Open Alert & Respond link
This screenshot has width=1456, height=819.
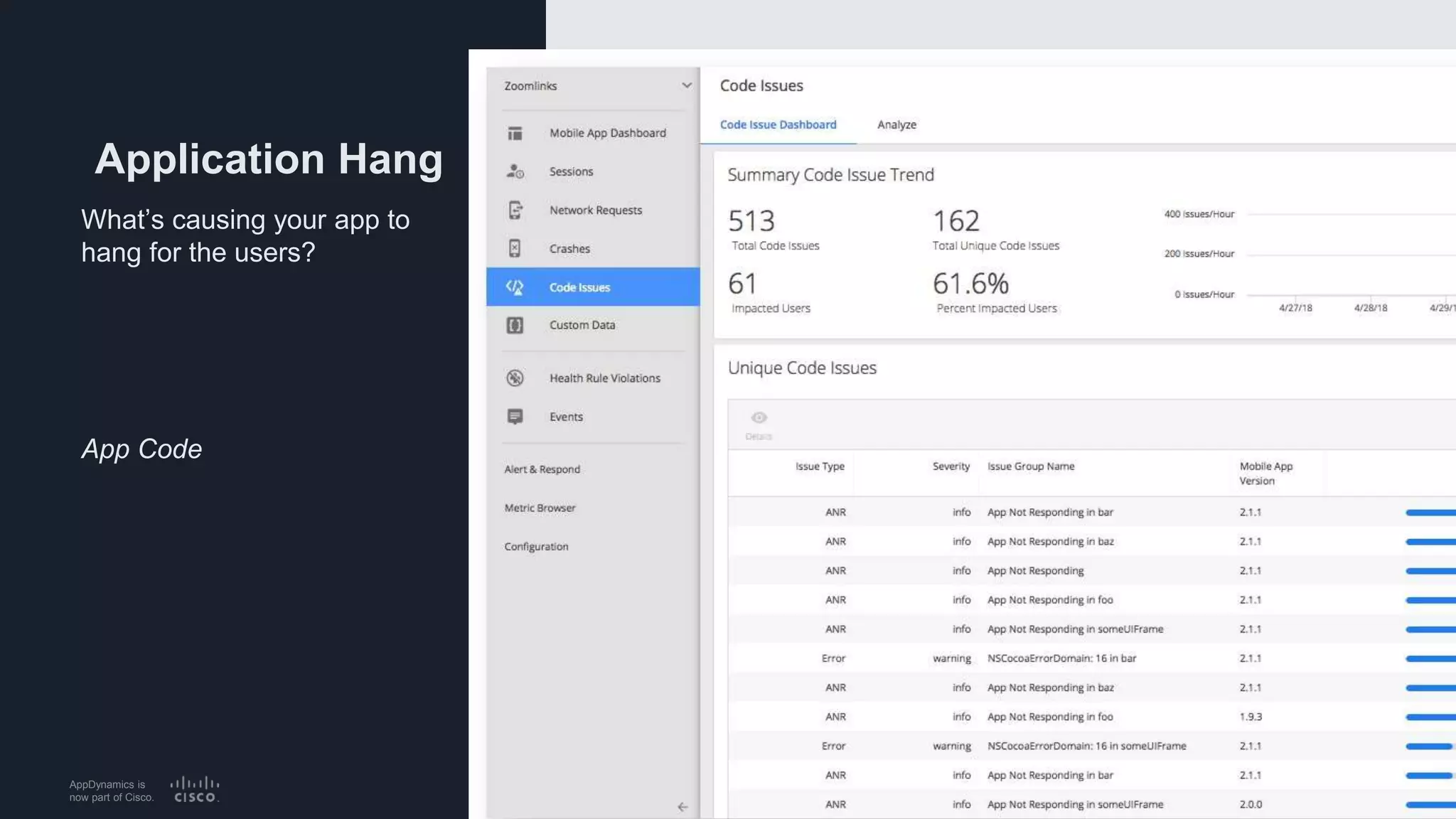point(542,469)
